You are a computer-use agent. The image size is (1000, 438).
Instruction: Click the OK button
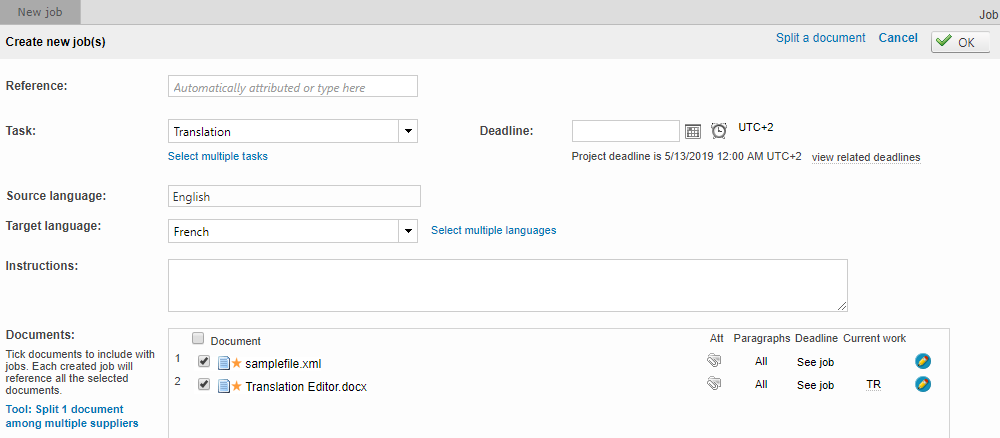coord(960,42)
